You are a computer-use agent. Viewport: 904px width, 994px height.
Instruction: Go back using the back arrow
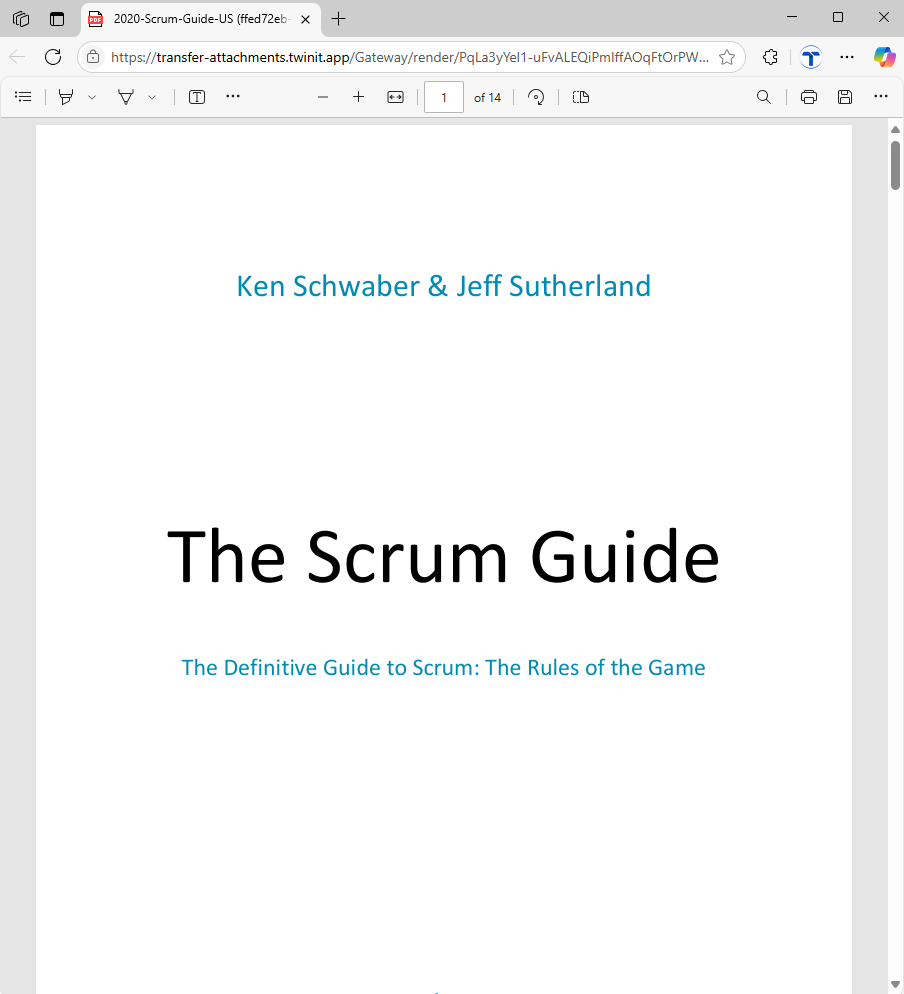[18, 57]
